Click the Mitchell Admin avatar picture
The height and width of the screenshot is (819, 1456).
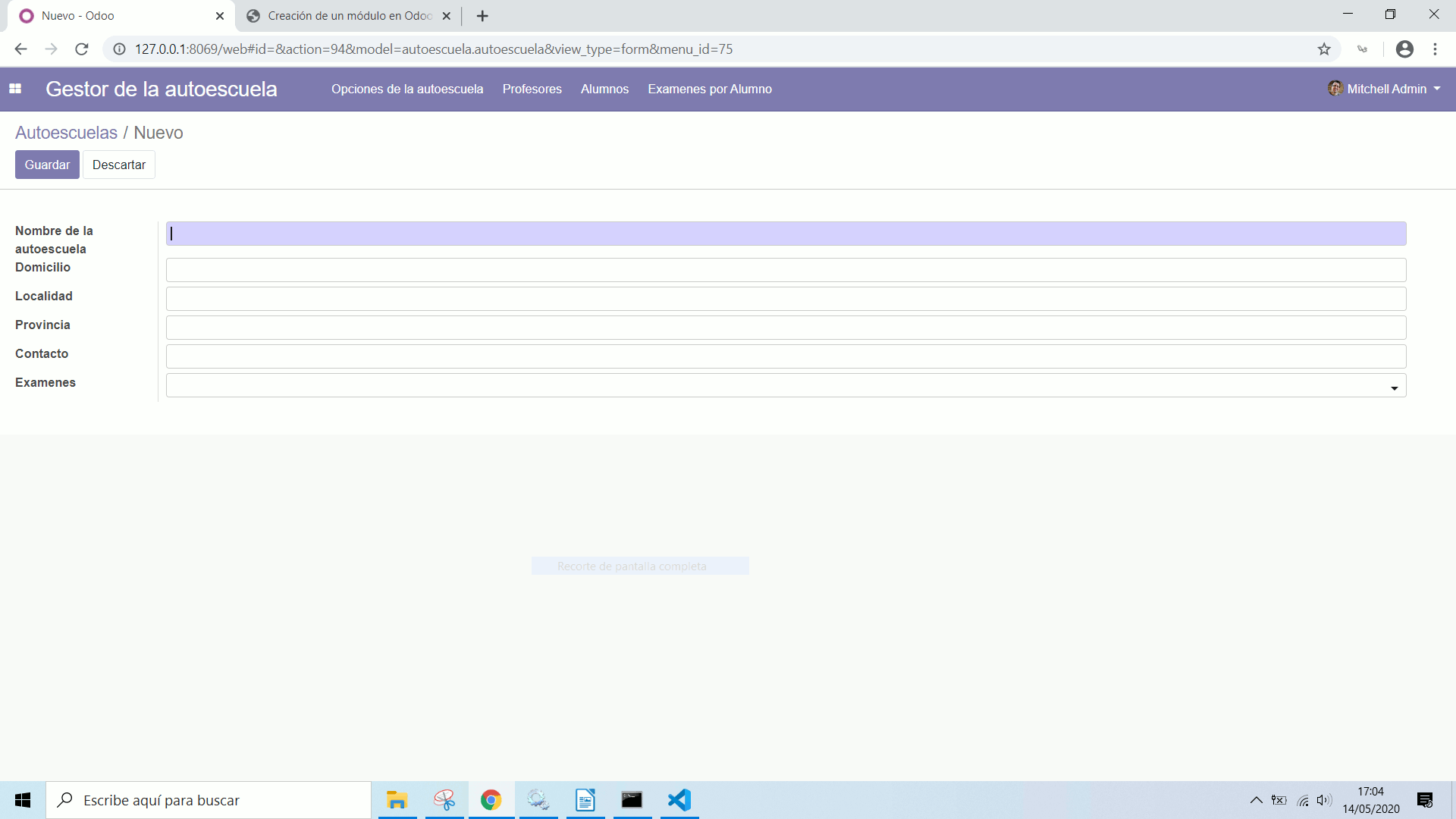click(1336, 89)
